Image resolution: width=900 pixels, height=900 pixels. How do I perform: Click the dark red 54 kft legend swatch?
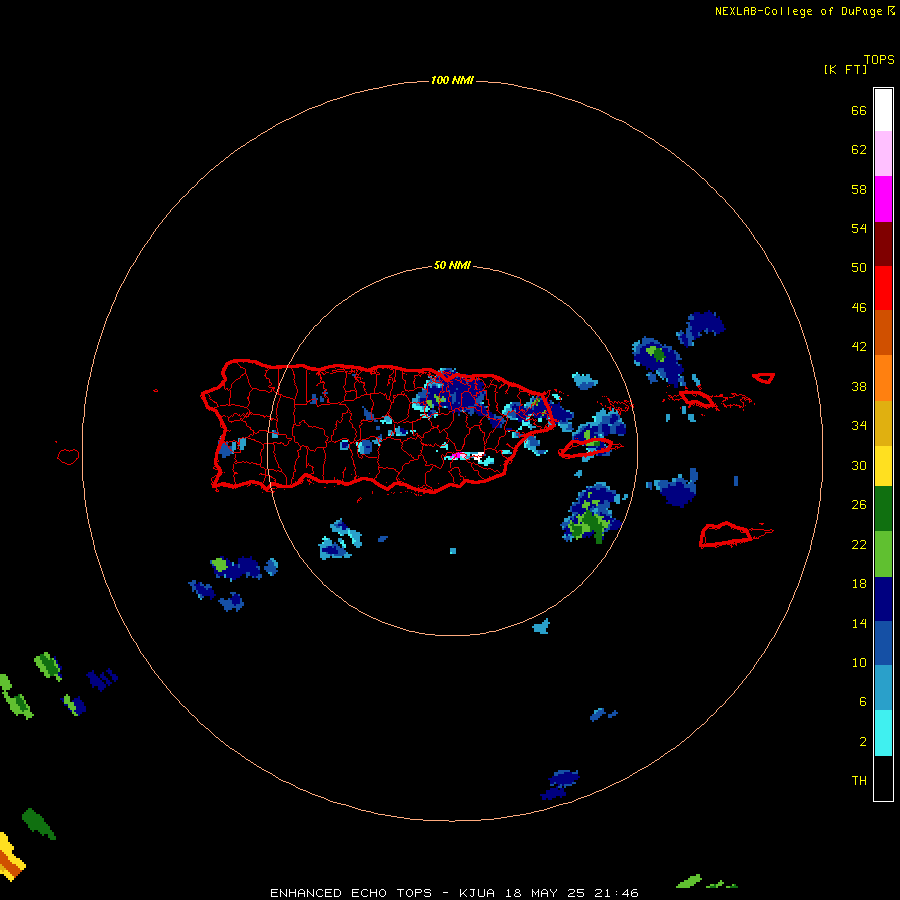click(883, 243)
